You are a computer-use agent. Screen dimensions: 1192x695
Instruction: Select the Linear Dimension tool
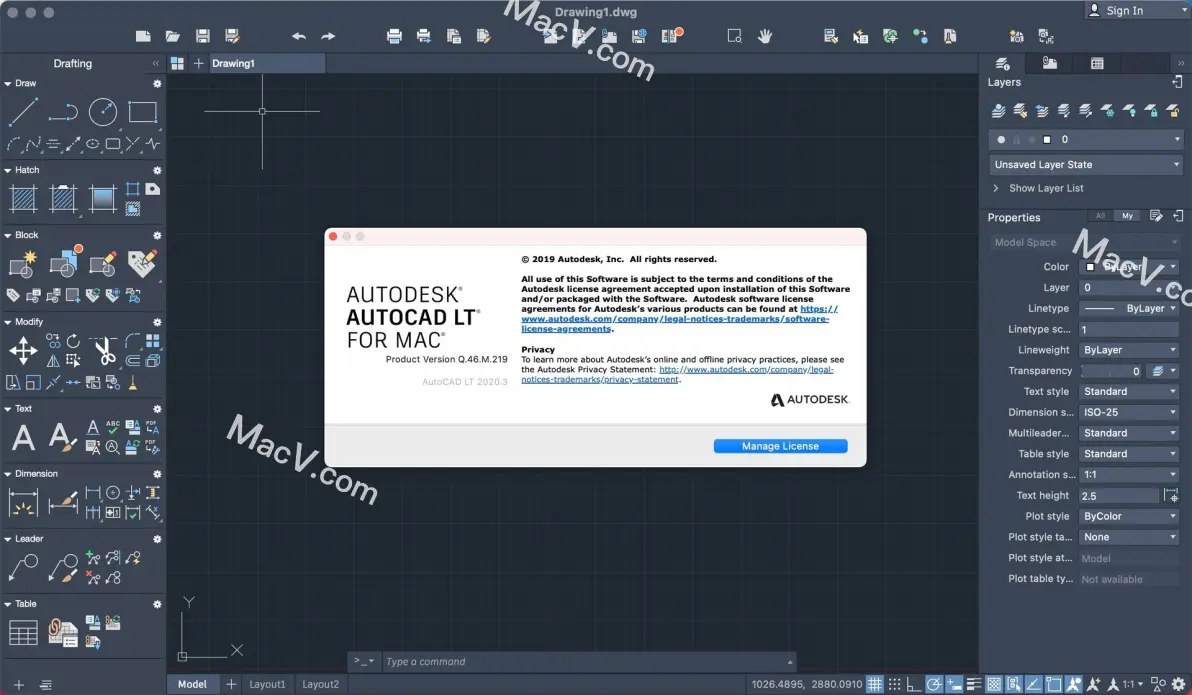click(x=23, y=503)
